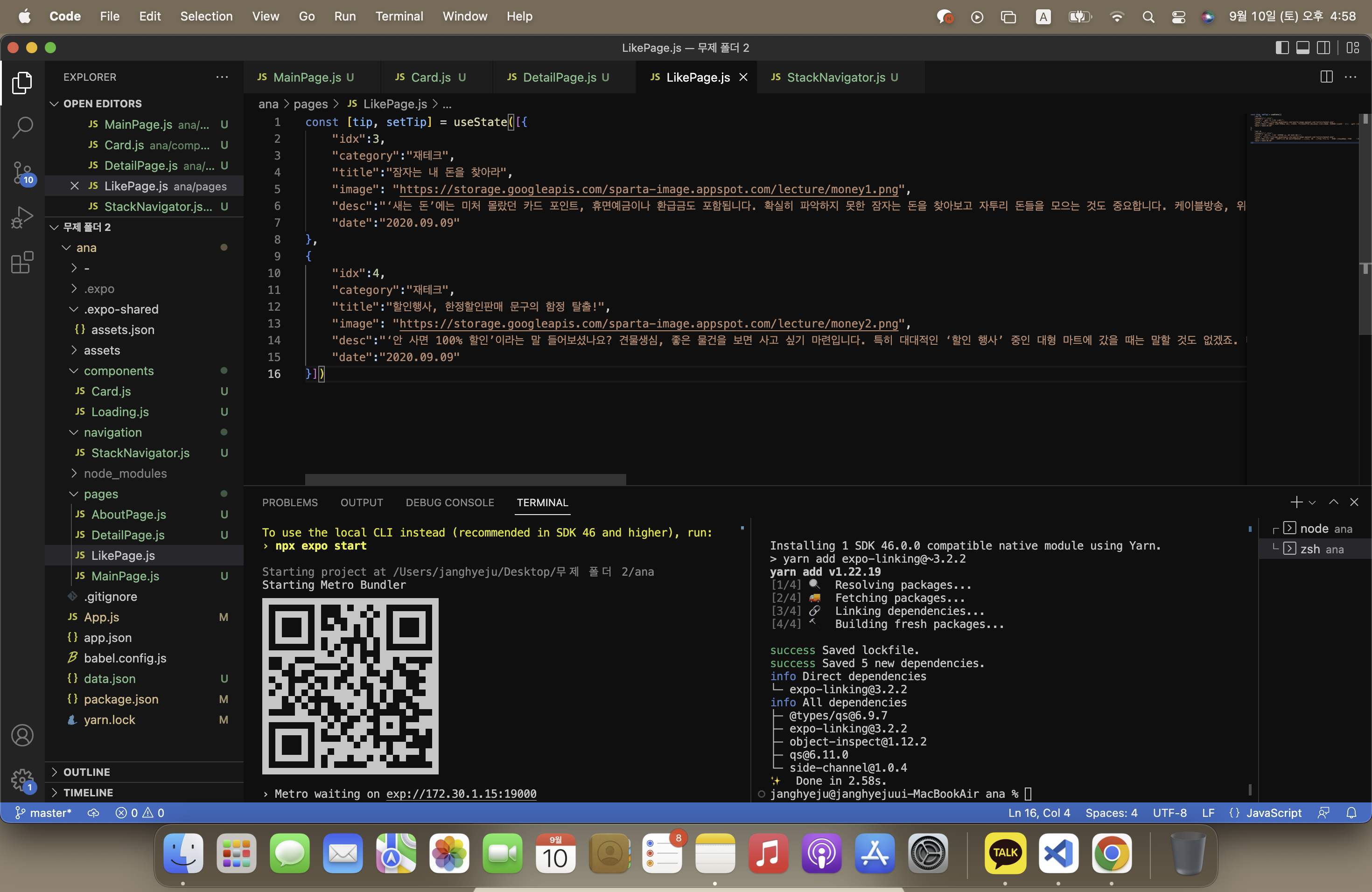Image resolution: width=1372 pixels, height=892 pixels.
Task: Open the exp://172.30.1.15:19000 Metro link
Action: (x=461, y=794)
